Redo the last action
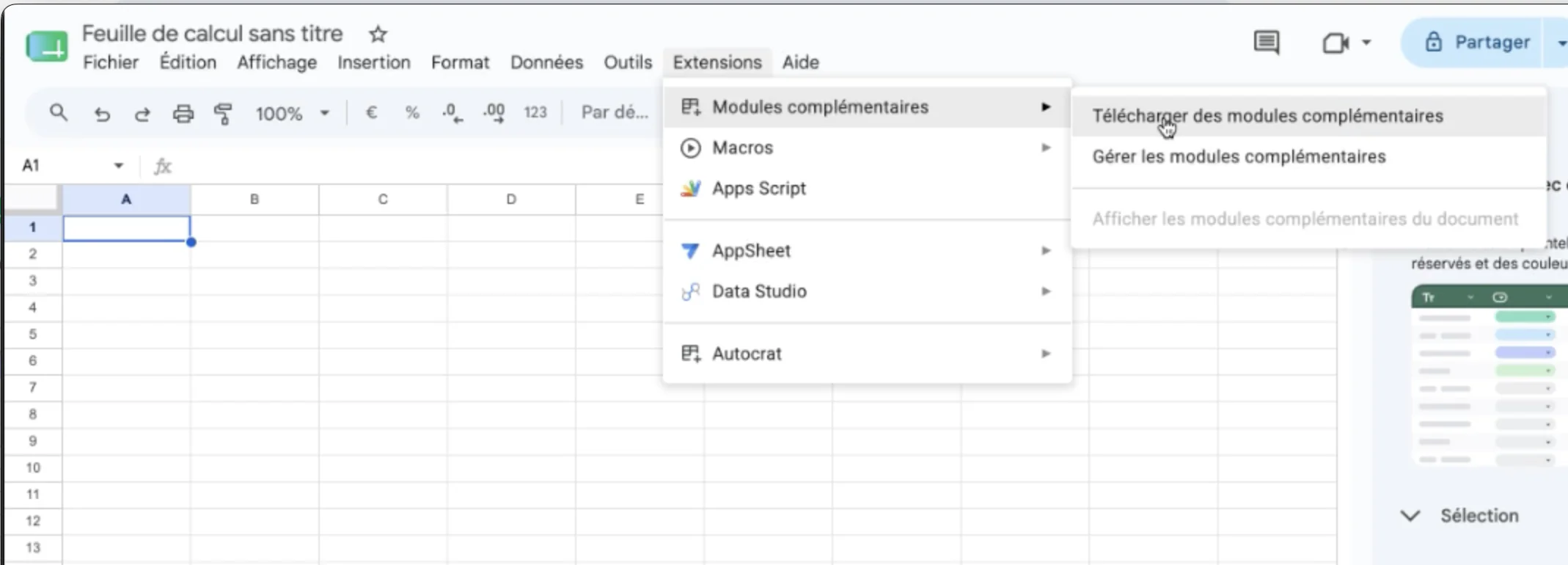1568x565 pixels. [142, 114]
